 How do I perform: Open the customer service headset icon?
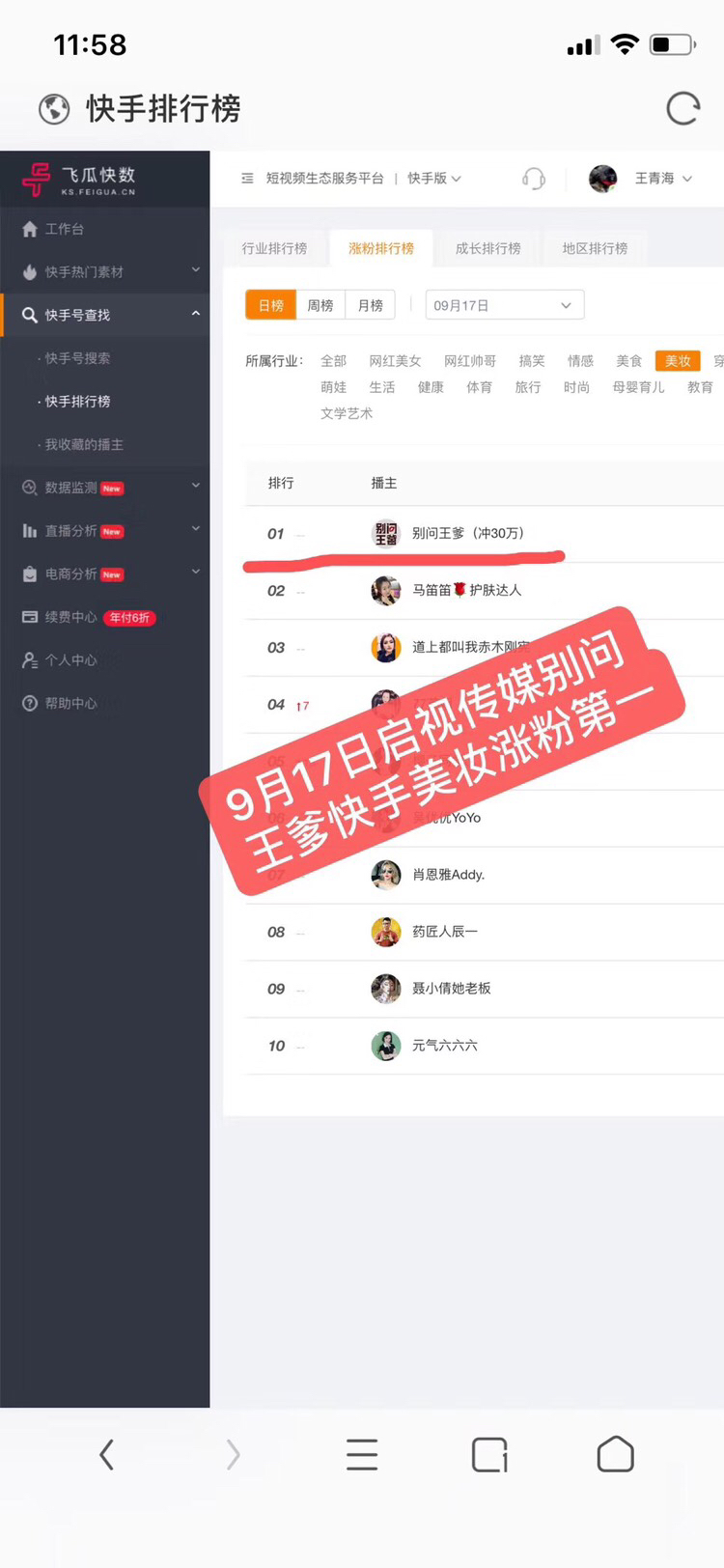click(x=533, y=178)
